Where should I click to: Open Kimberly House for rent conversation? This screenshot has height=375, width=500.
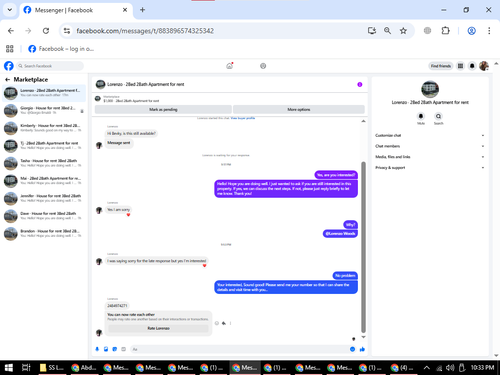(44, 128)
